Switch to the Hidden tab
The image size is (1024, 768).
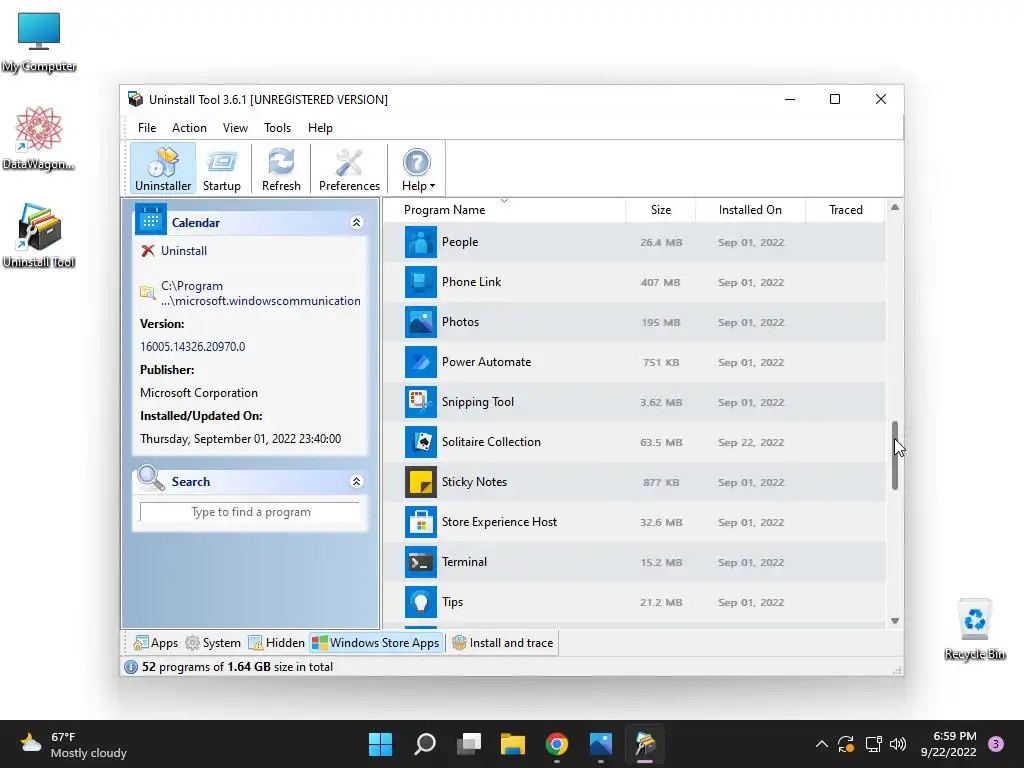(276, 643)
